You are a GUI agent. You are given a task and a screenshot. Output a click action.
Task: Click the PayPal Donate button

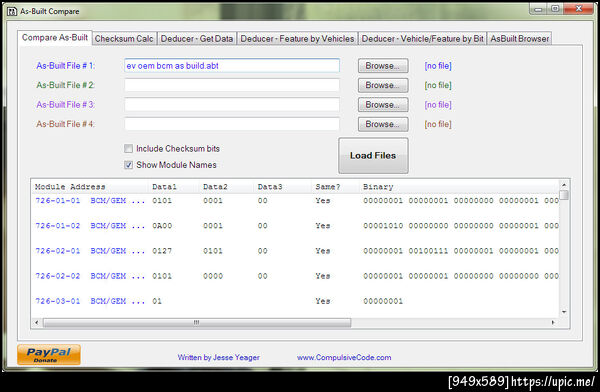click(49, 354)
